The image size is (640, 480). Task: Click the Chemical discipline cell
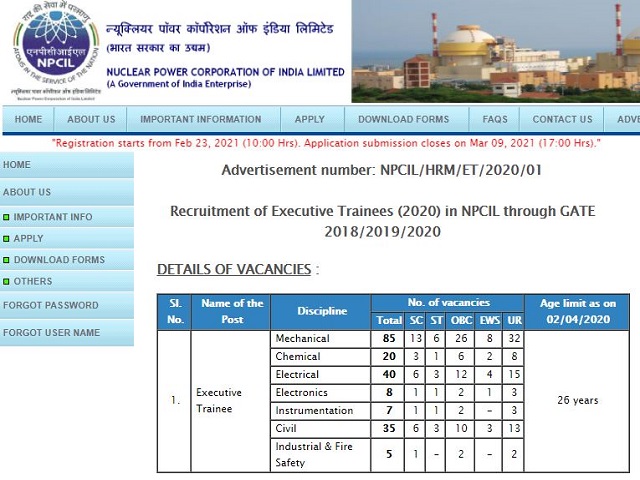point(320,356)
